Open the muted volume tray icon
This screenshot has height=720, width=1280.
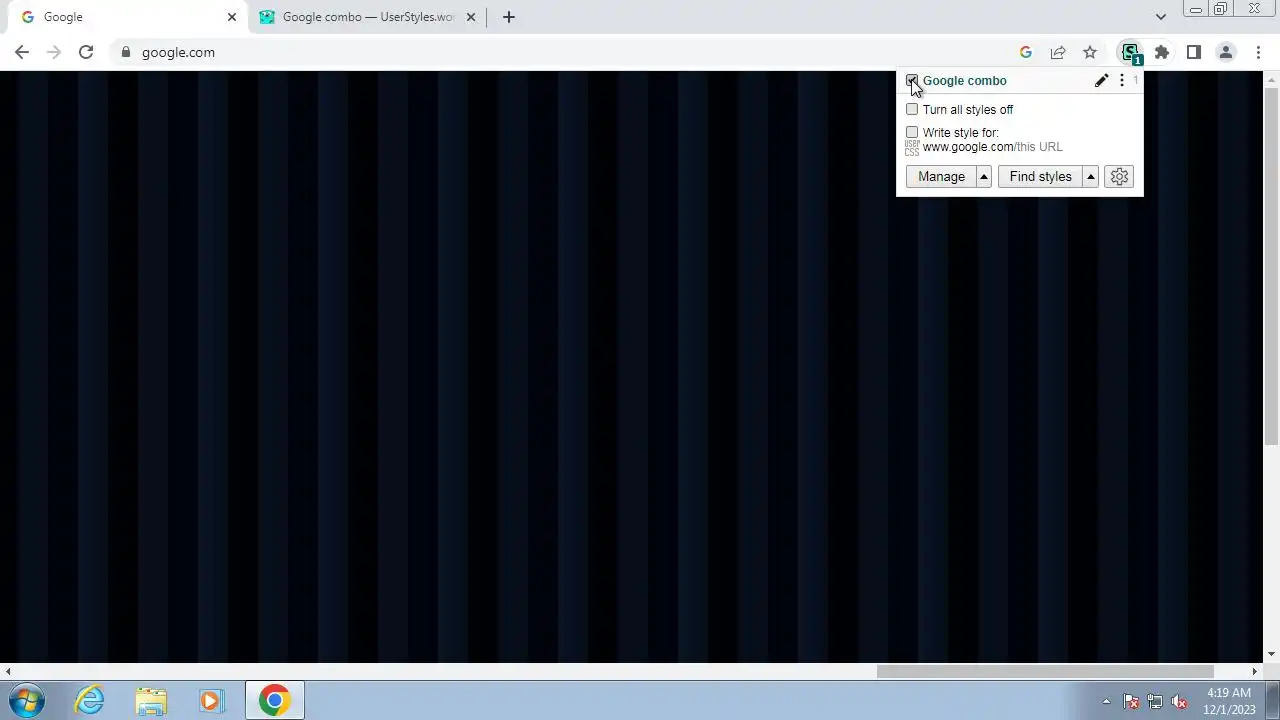pos(1180,702)
